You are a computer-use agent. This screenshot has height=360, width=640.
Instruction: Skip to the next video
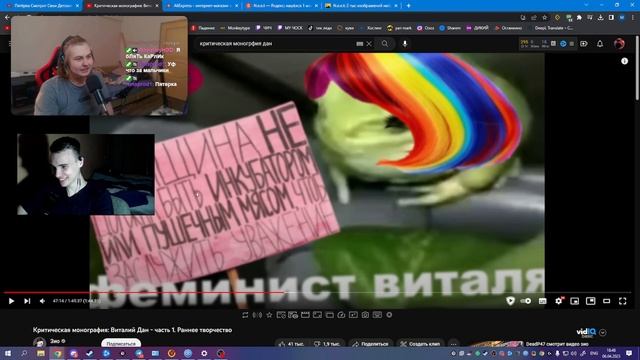point(27,301)
